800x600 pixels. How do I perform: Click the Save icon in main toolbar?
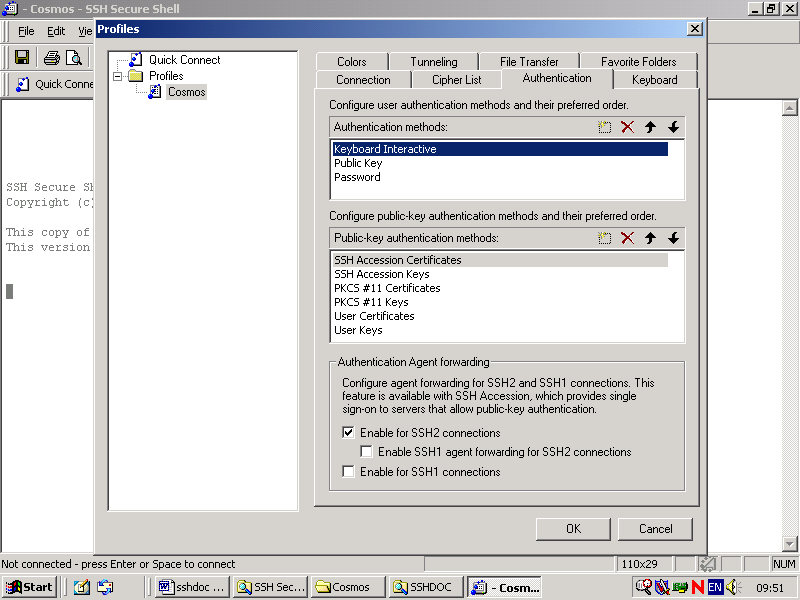coord(21,58)
